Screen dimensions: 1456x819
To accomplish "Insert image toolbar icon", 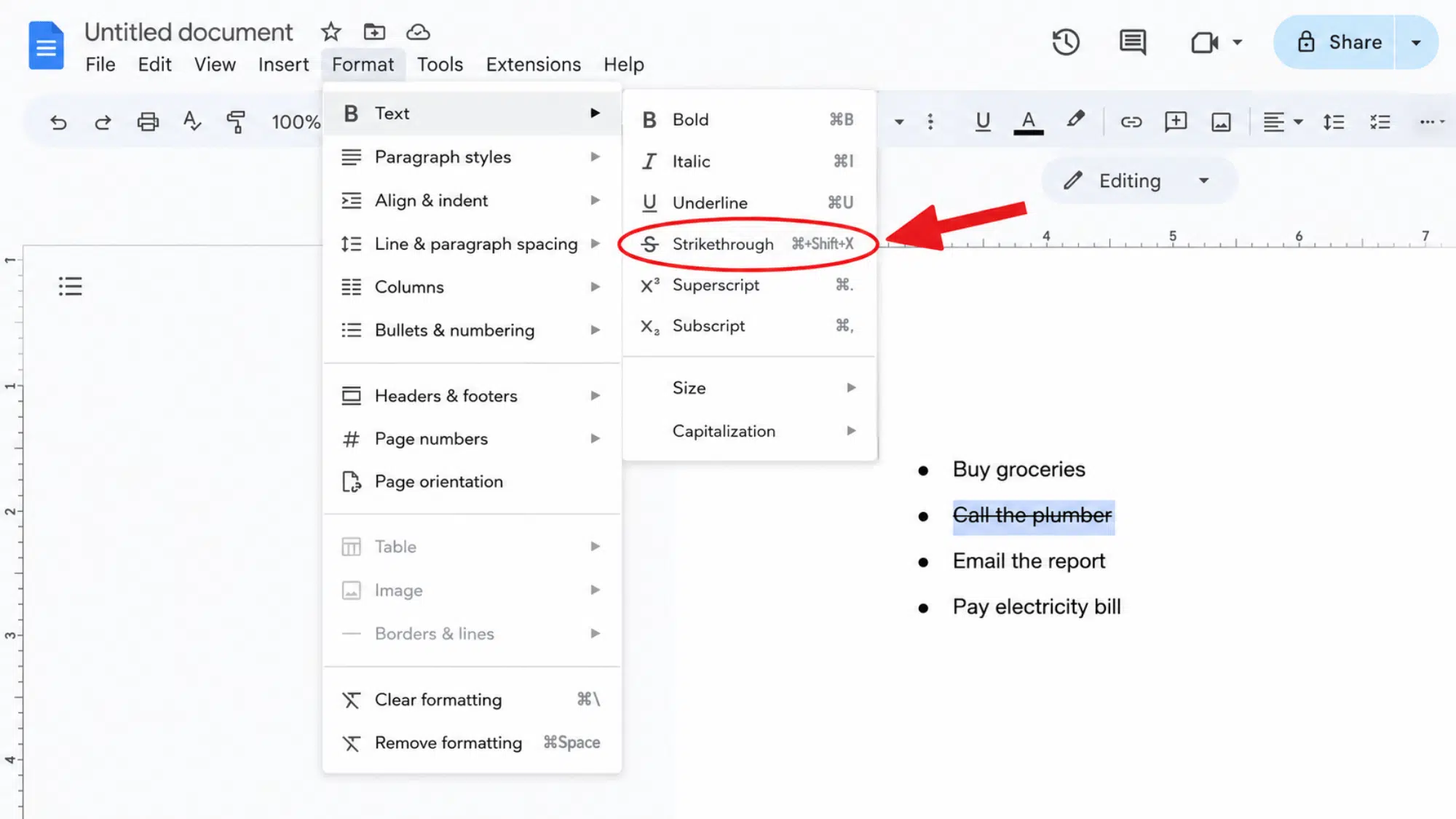I will pos(1221,122).
